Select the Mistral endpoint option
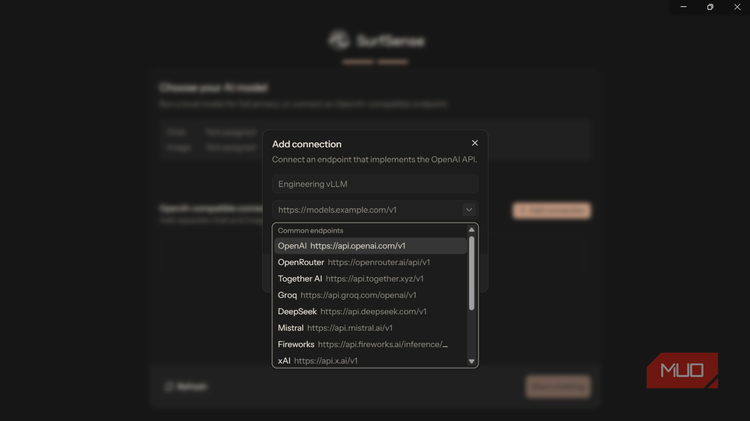The width and height of the screenshot is (750, 421). tap(371, 328)
